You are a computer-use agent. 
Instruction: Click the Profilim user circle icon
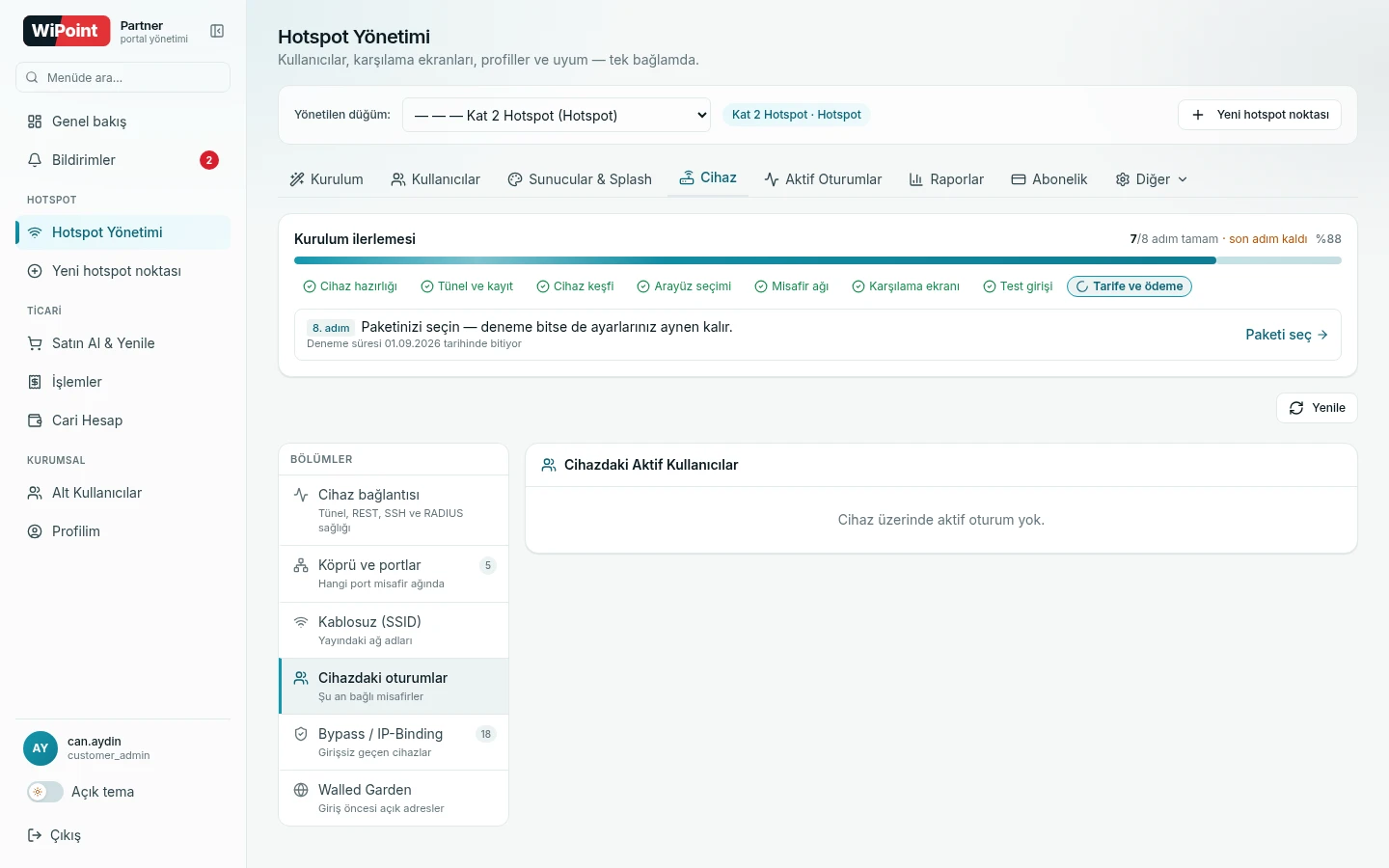(x=35, y=531)
